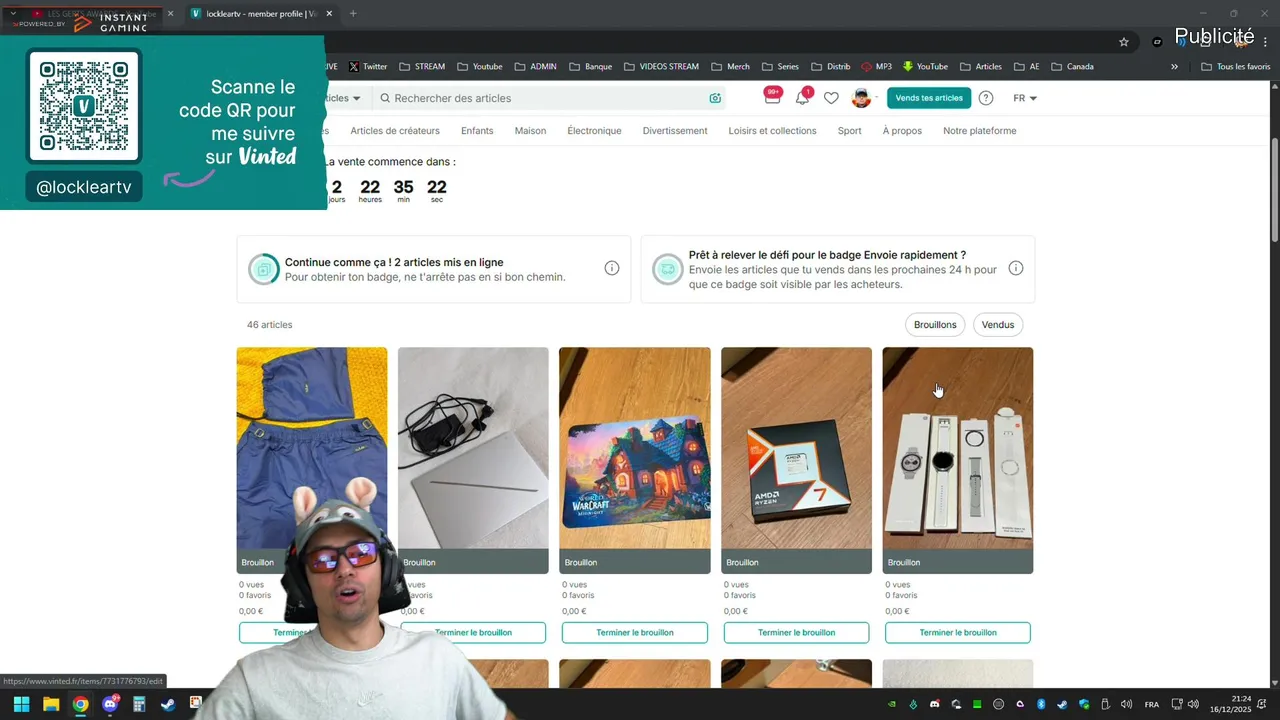Switch to Chrome in the taskbar

coord(80,704)
